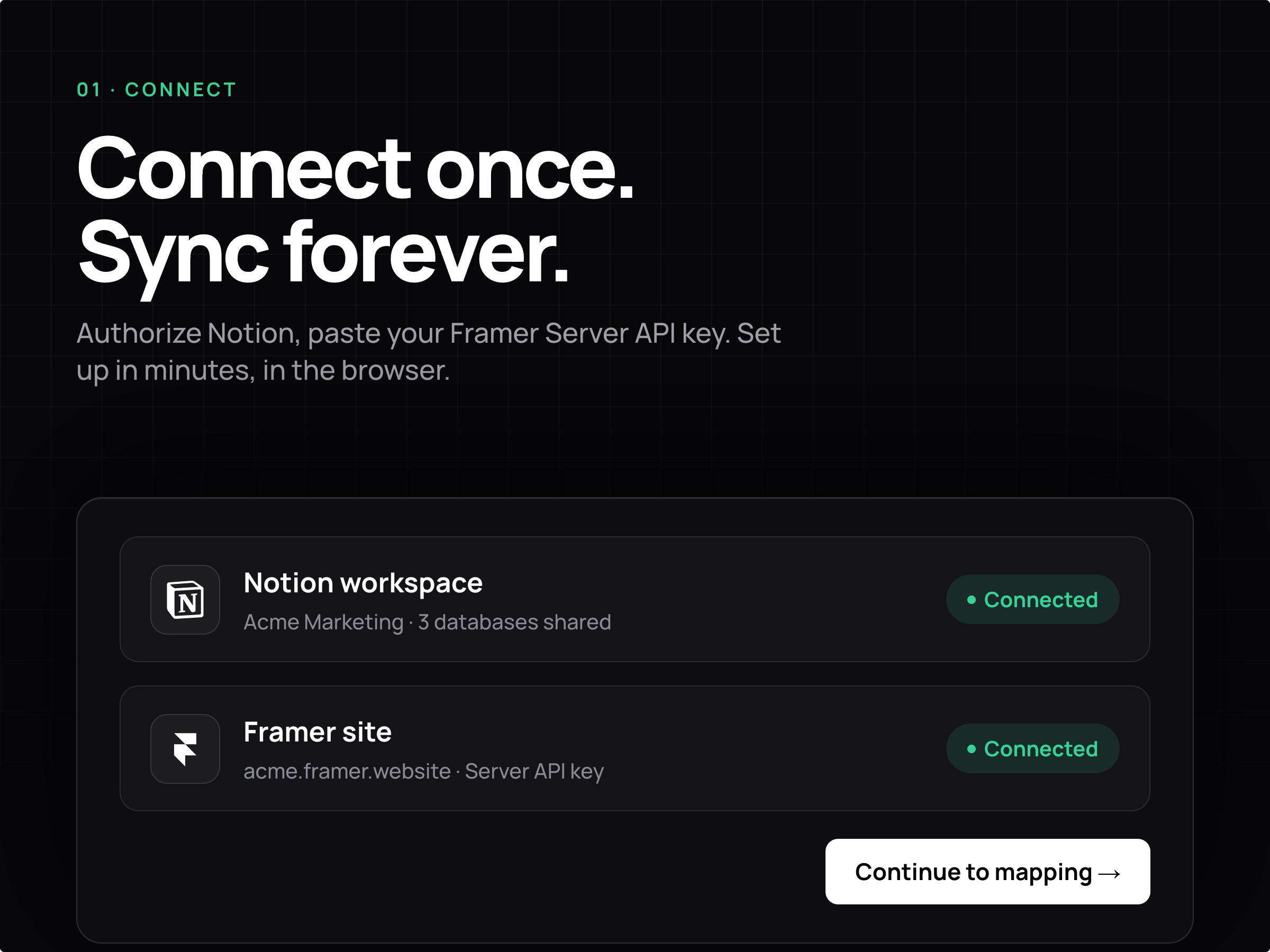Click the Framer logo icon

tap(185, 749)
